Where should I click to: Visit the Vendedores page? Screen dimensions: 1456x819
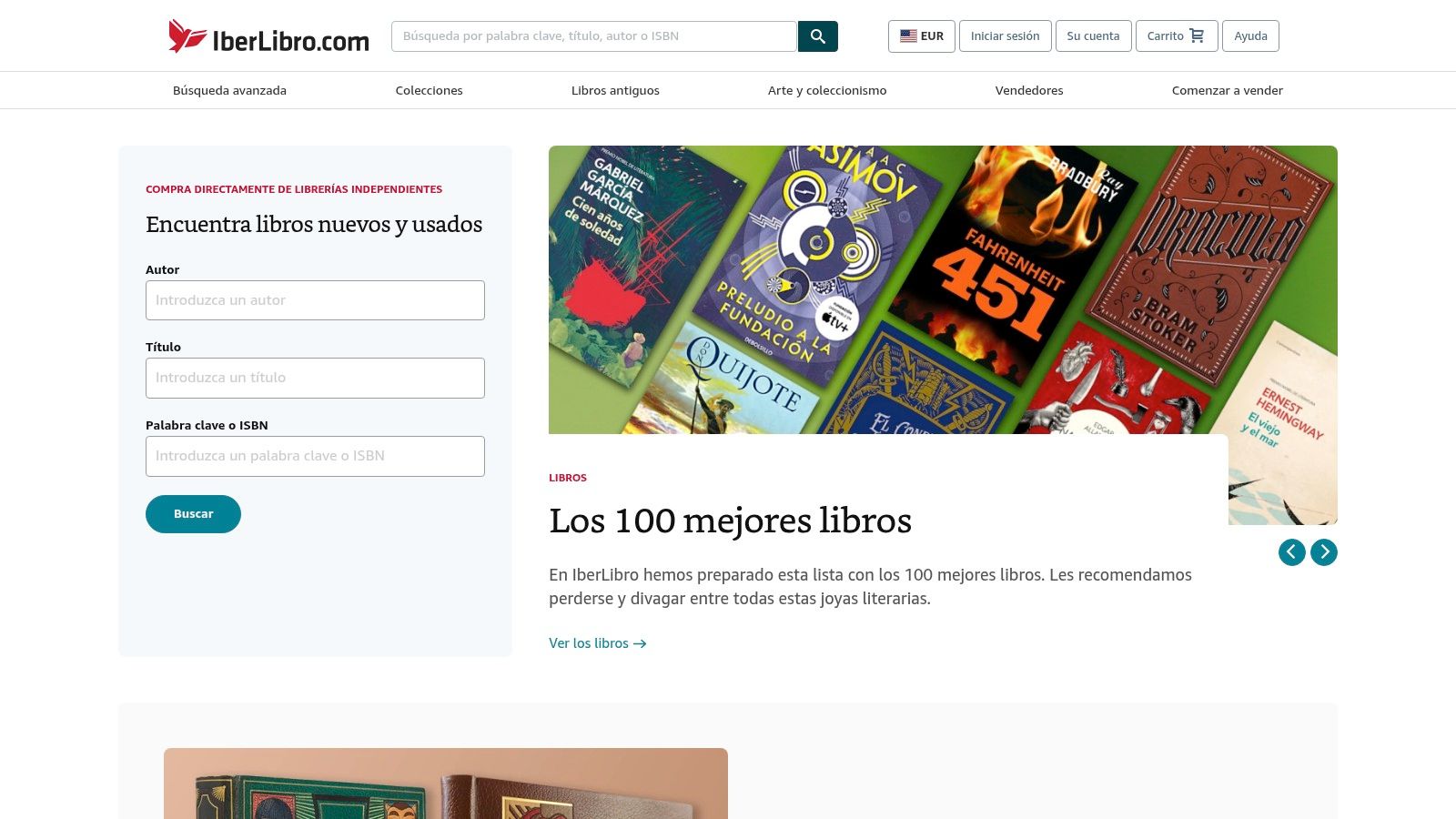click(x=1029, y=90)
